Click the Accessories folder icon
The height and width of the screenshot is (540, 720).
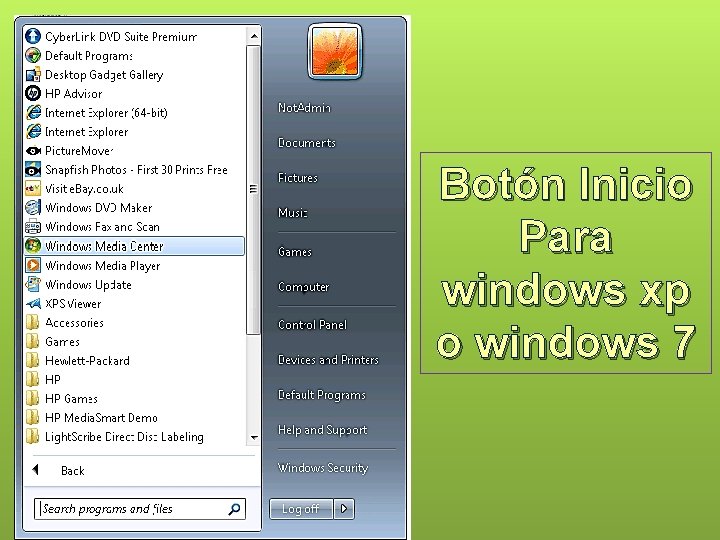[33, 322]
